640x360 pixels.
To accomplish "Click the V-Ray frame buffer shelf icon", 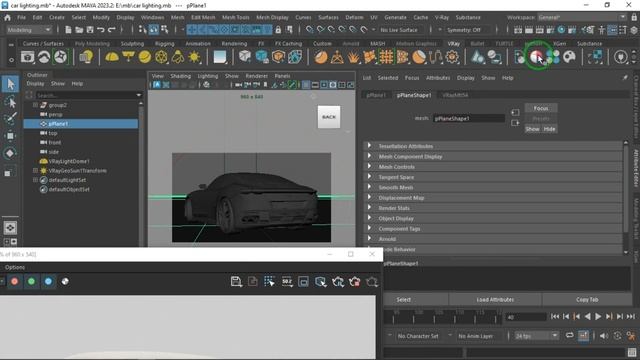I will tap(28, 57).
